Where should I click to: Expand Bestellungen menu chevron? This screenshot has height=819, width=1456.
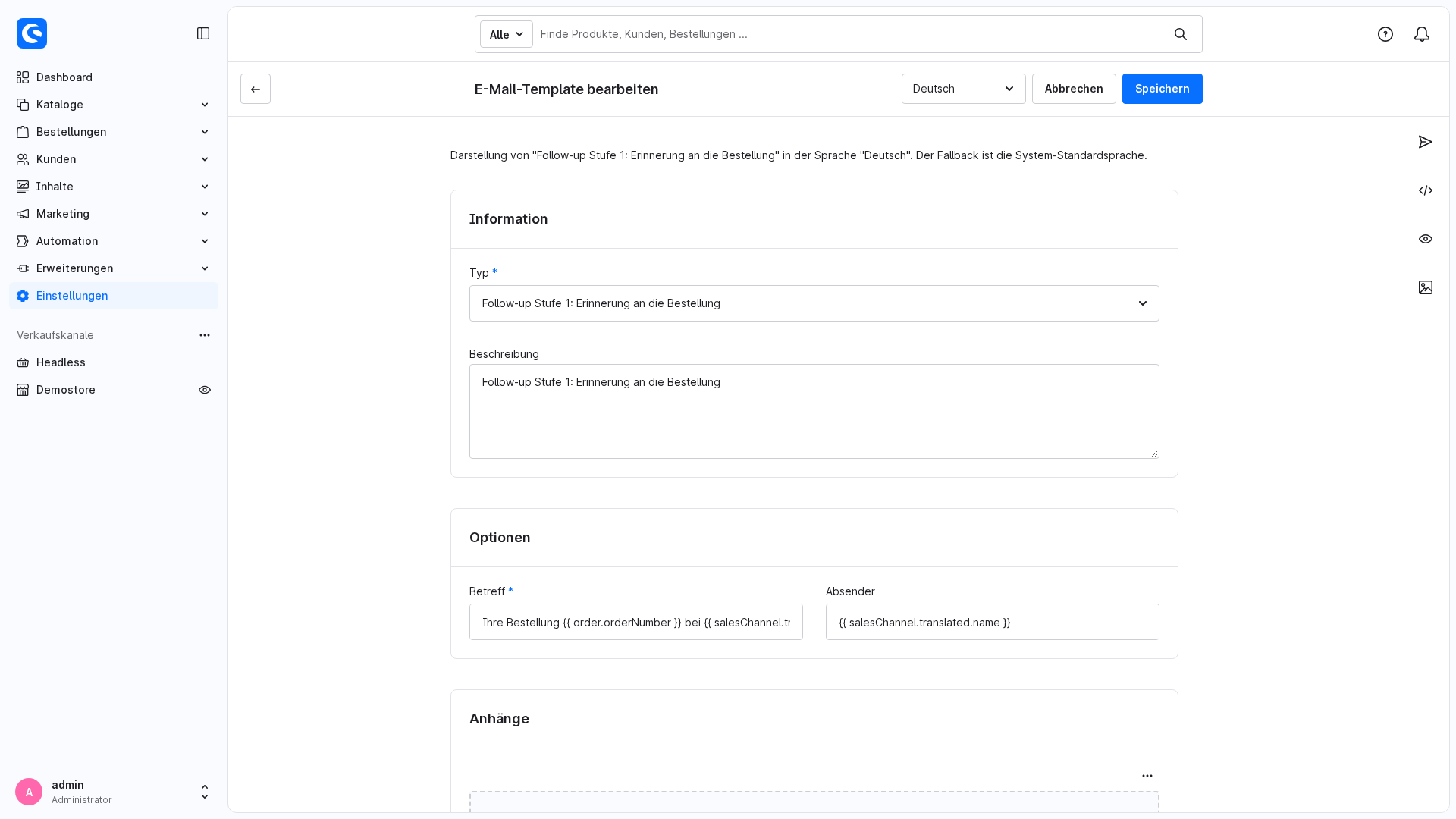click(205, 132)
